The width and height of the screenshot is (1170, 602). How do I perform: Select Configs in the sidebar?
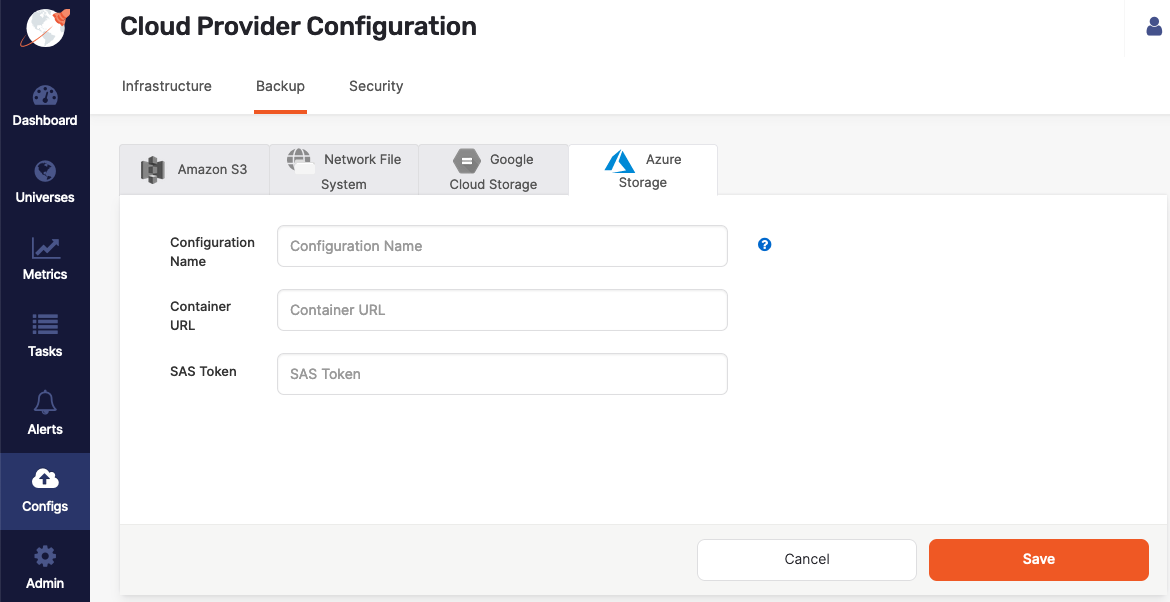45,491
